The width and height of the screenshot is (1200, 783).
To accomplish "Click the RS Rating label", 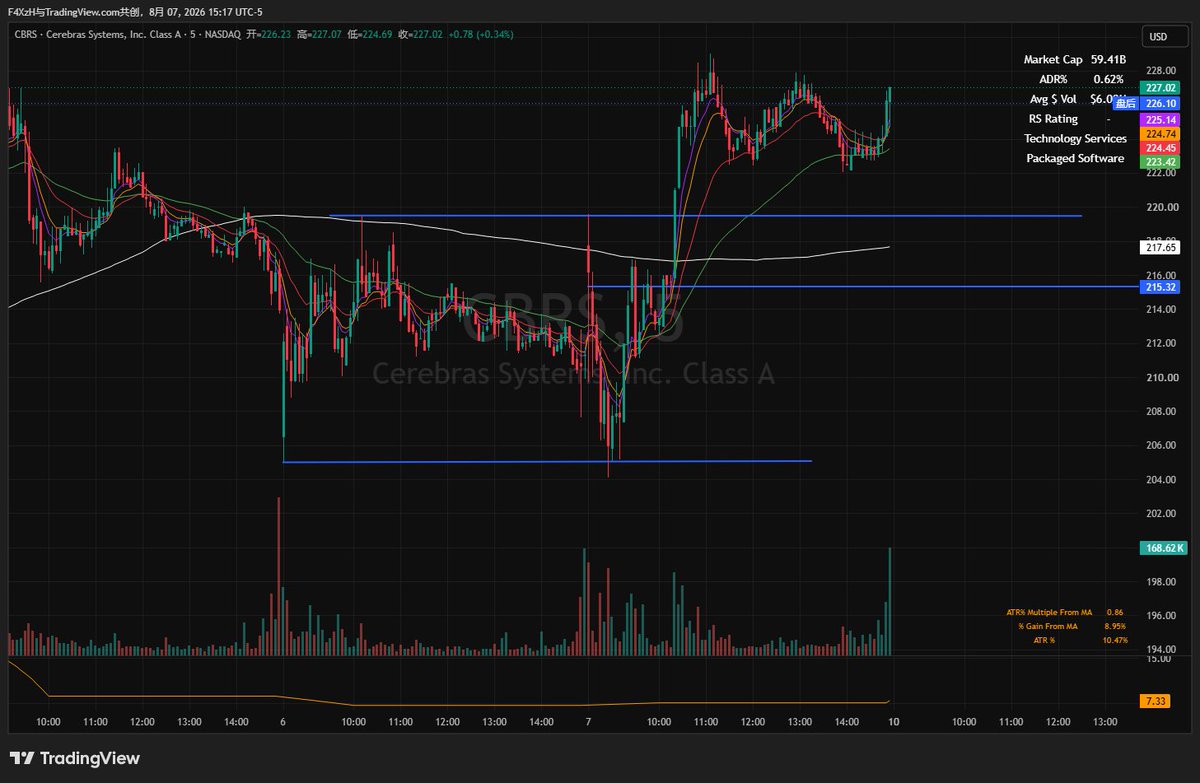I will coord(1053,119).
